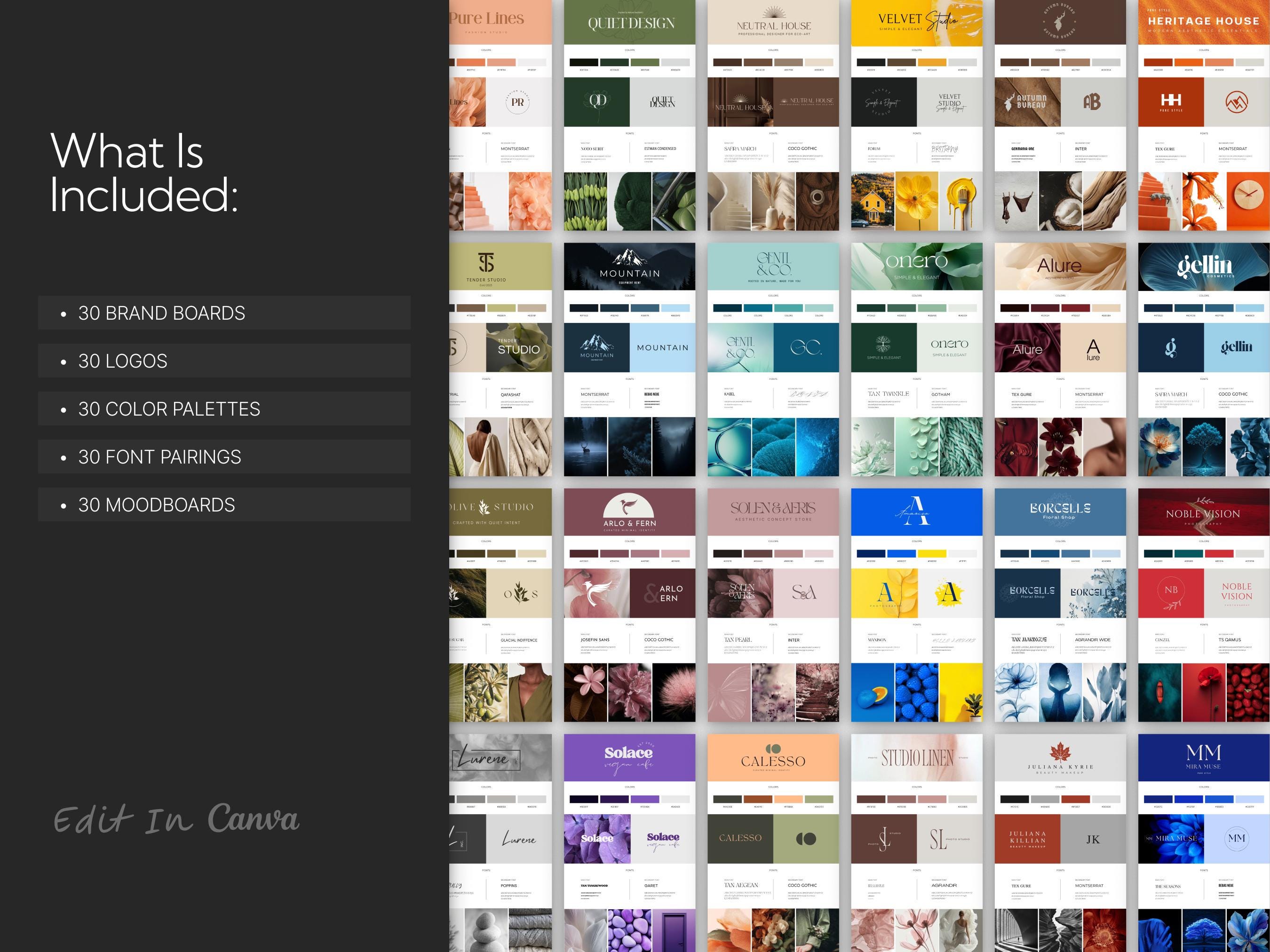This screenshot has width=1270, height=952.
Task: Select the BORCELLE Floral Shop header
Action: tap(1060, 512)
